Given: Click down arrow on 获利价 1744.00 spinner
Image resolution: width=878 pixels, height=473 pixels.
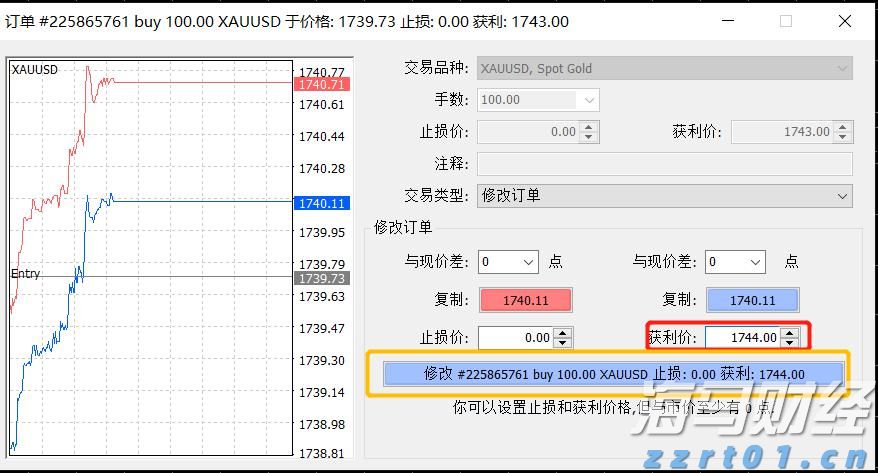Looking at the screenshot, I should coord(790,343).
